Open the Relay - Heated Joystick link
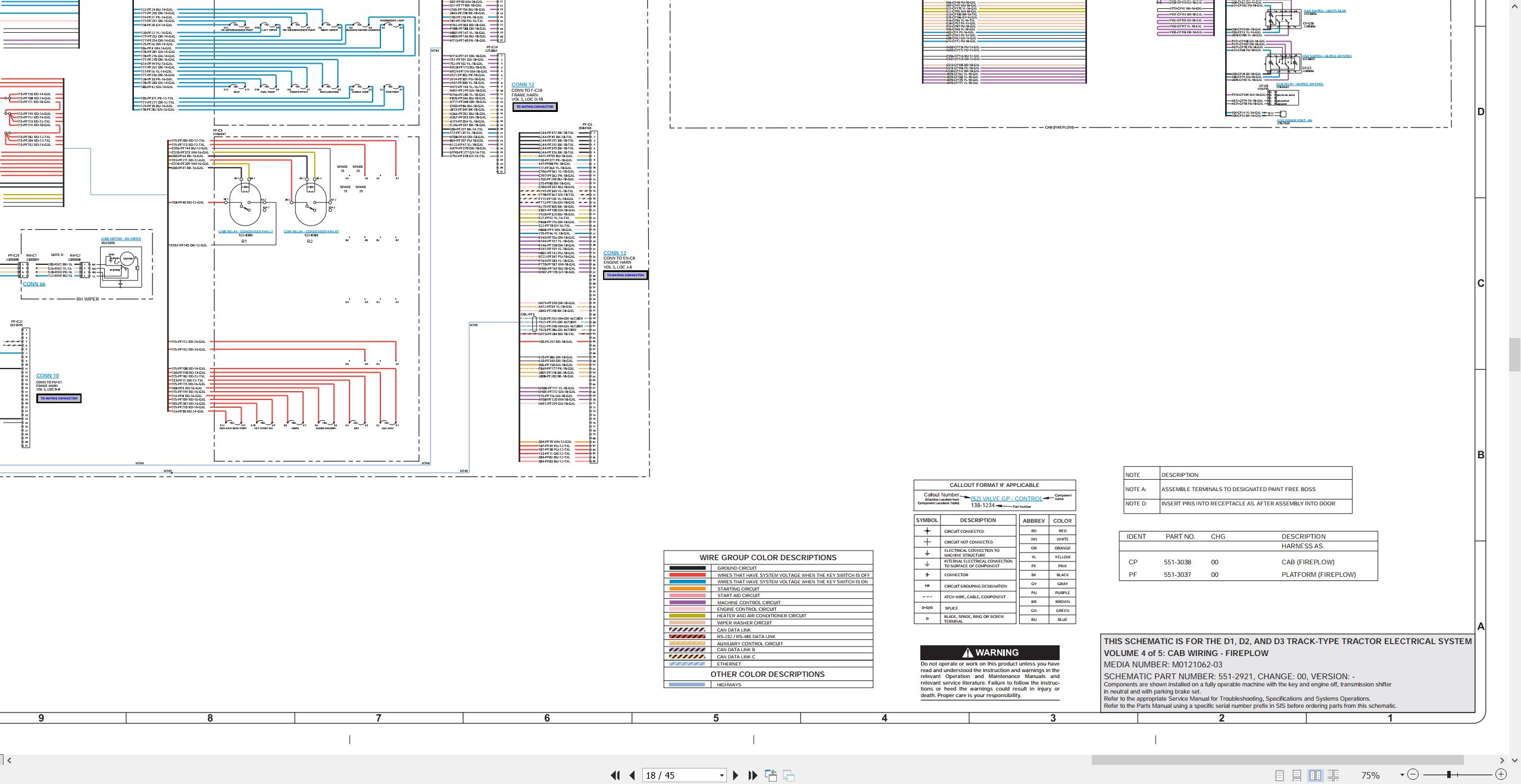1521x784 pixels. point(1300,85)
